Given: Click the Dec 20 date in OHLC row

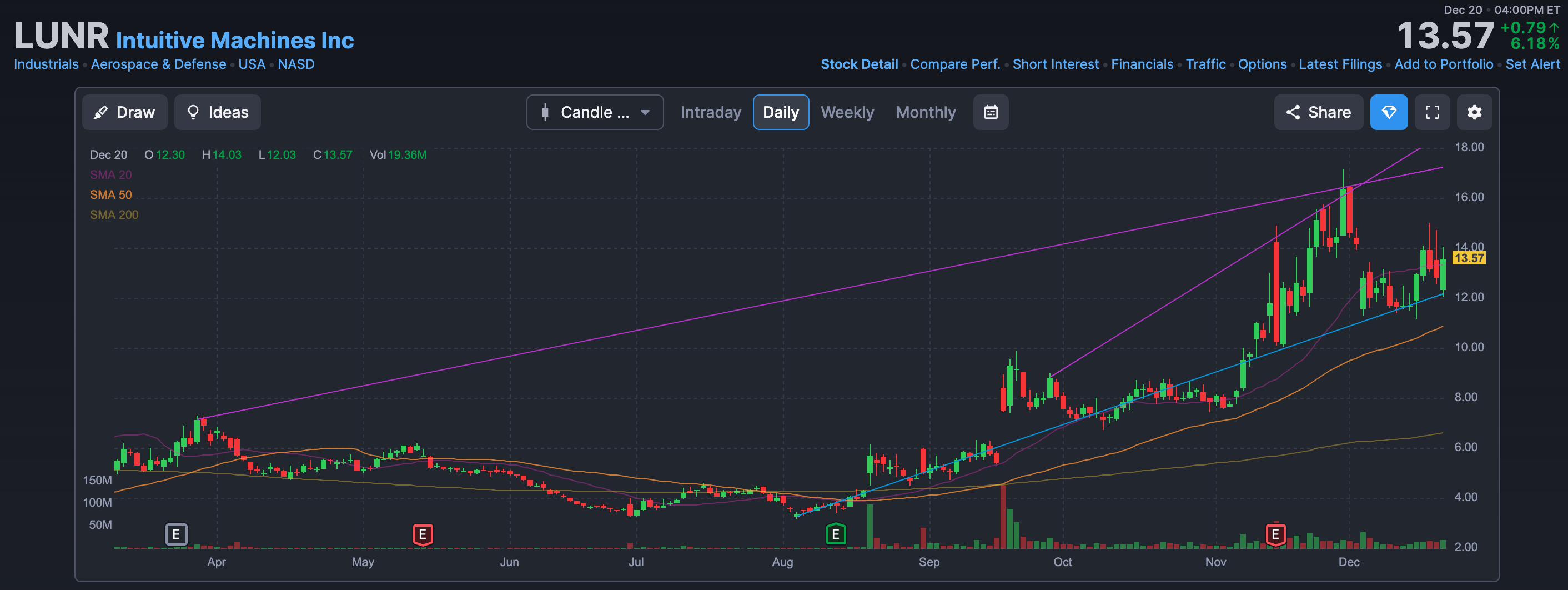Looking at the screenshot, I should pyautogui.click(x=108, y=154).
